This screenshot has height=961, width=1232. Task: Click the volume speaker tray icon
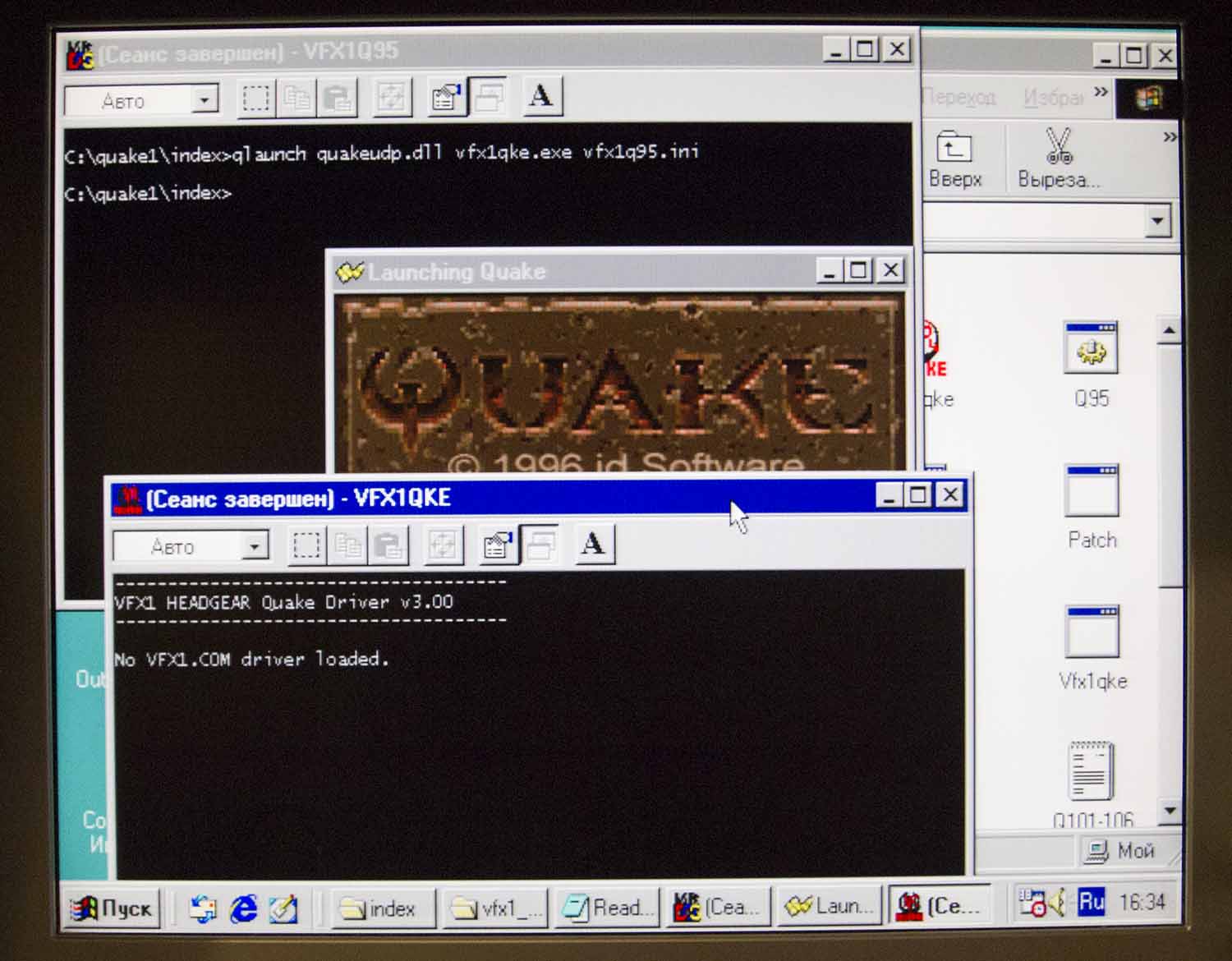coord(1058,903)
